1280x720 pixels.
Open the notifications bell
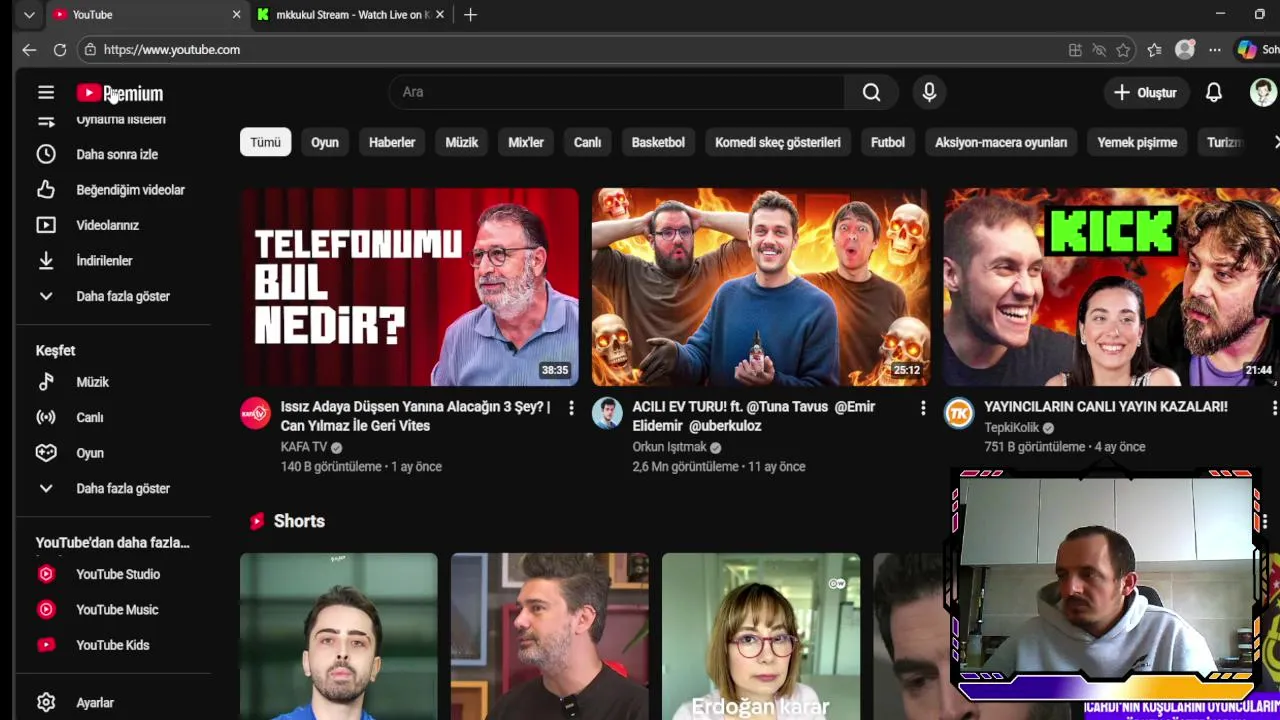point(1213,92)
